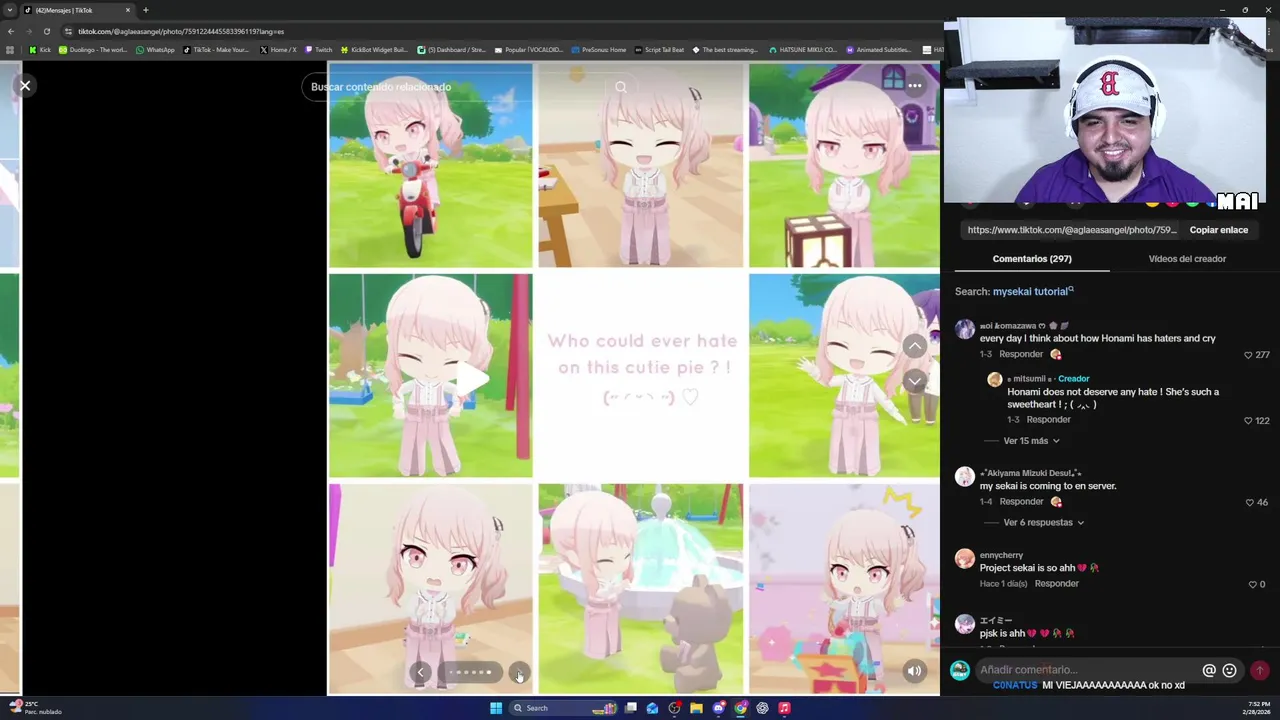The height and width of the screenshot is (720, 1280).
Task: Open the Twitch bookmark
Action: pyautogui.click(x=319, y=49)
